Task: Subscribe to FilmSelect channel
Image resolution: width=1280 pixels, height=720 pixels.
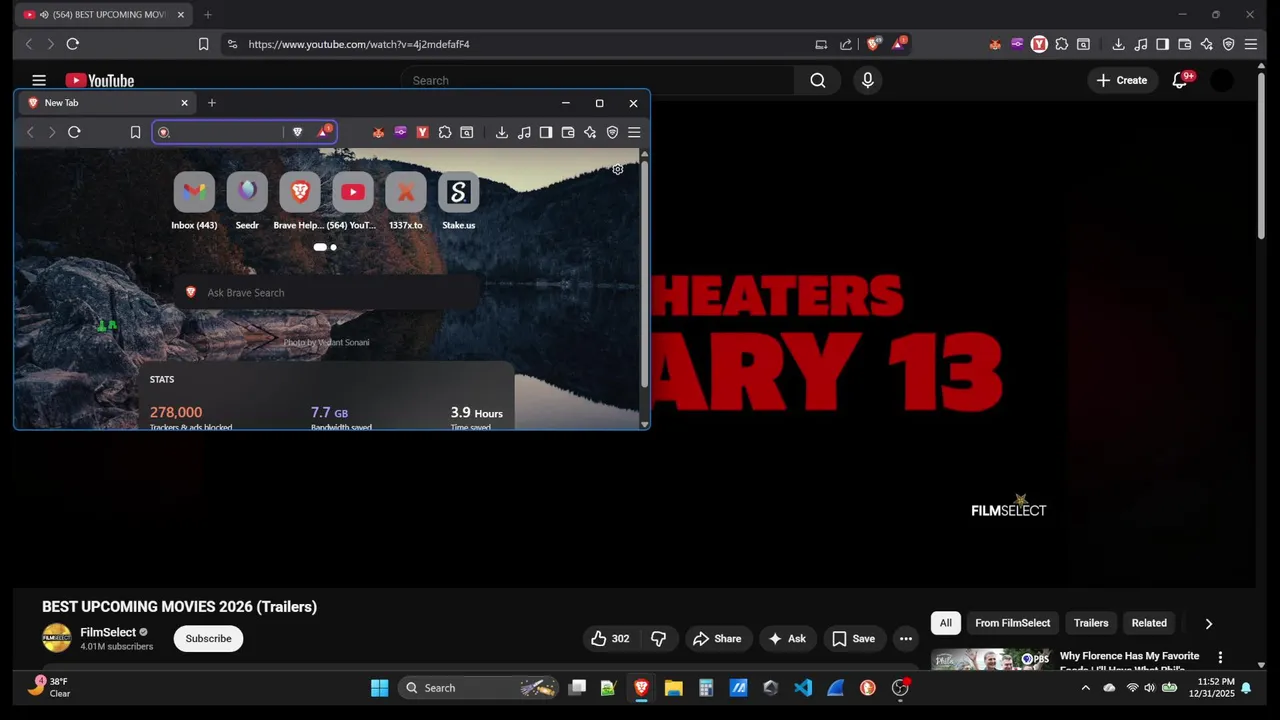Action: (208, 639)
